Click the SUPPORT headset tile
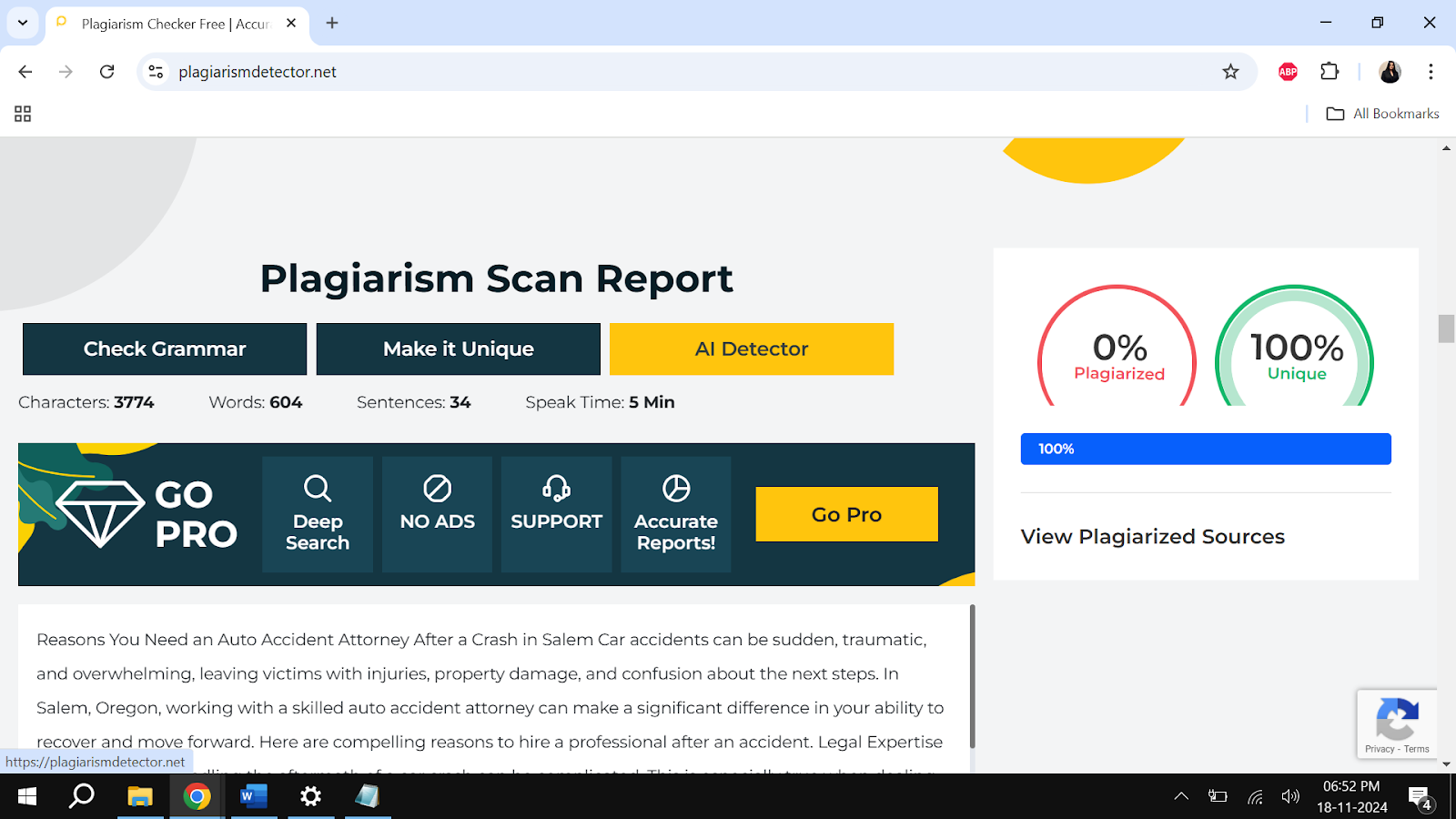 pos(556,514)
